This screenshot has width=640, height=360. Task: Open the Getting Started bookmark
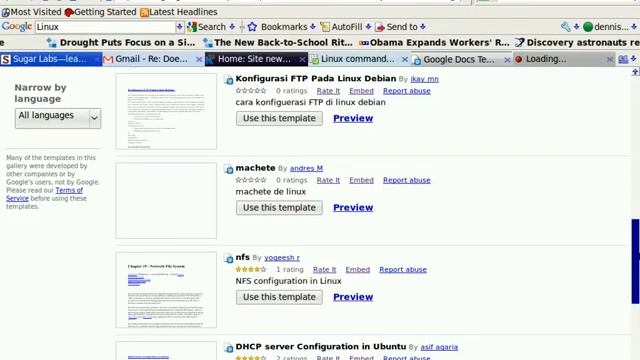[x=100, y=12]
